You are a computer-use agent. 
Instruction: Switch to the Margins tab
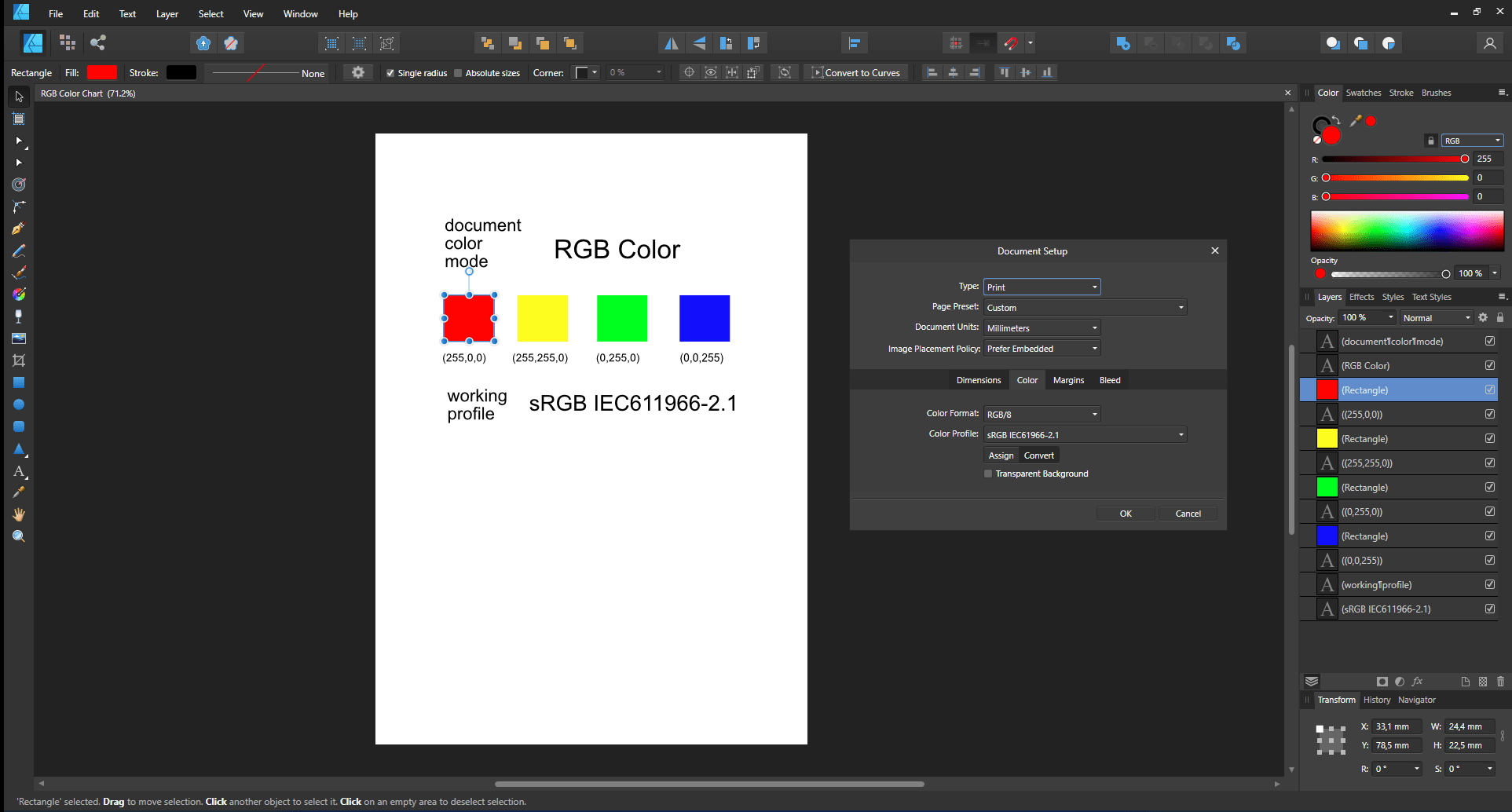[1068, 380]
